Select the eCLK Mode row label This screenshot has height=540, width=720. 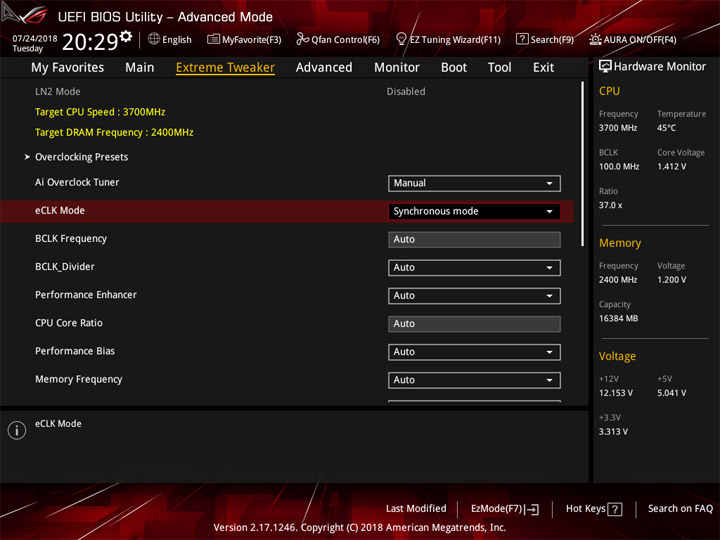60,210
